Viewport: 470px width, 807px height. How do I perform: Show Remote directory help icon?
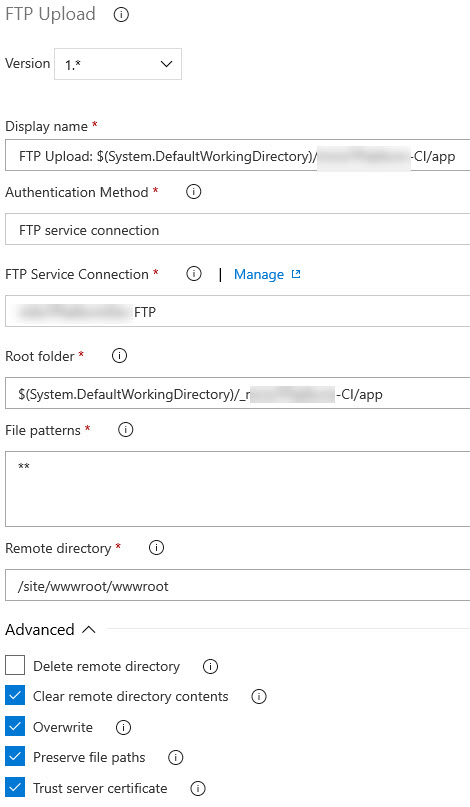point(156,548)
